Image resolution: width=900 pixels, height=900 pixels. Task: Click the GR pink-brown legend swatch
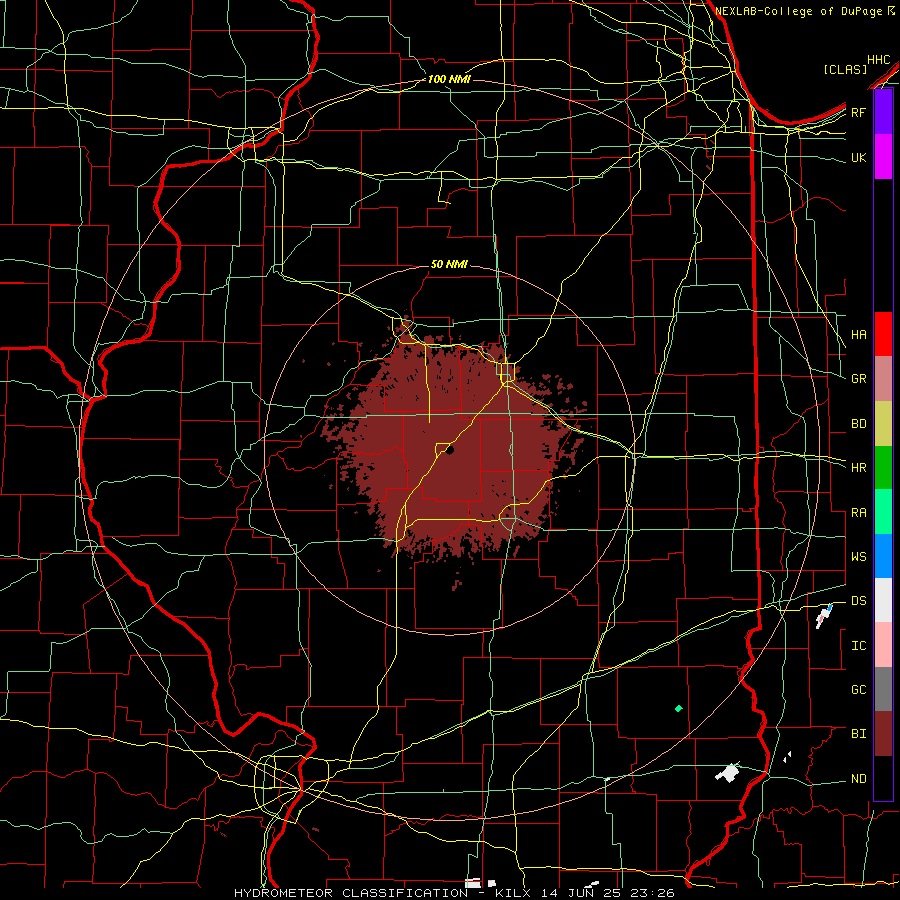(x=883, y=379)
